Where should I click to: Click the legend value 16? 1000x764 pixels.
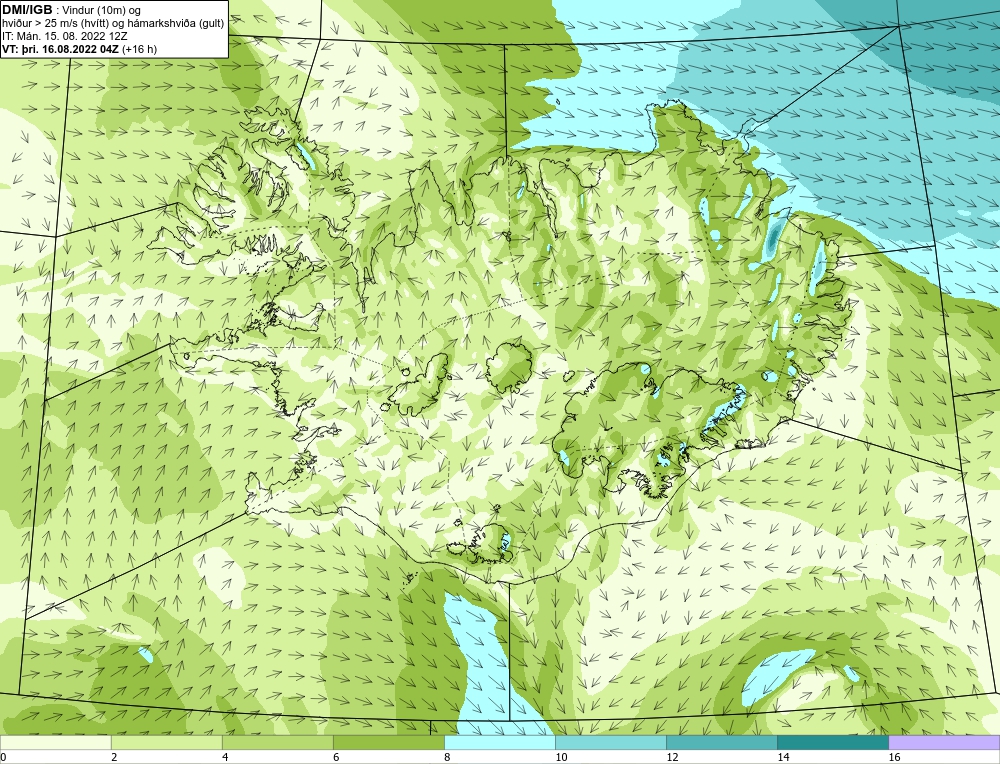(894, 757)
